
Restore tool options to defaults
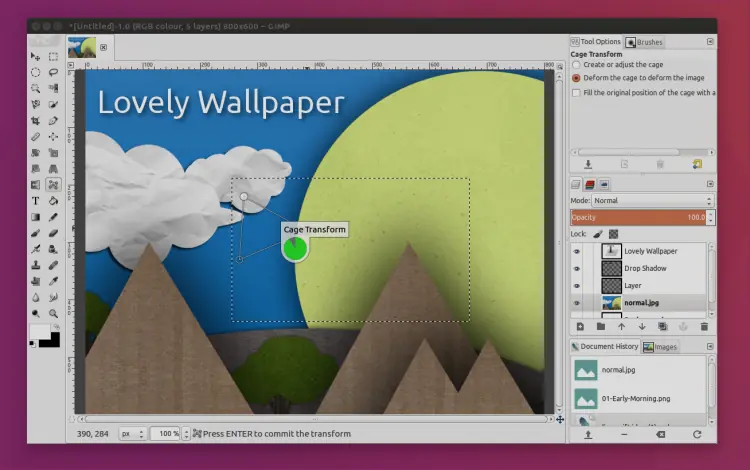point(697,164)
